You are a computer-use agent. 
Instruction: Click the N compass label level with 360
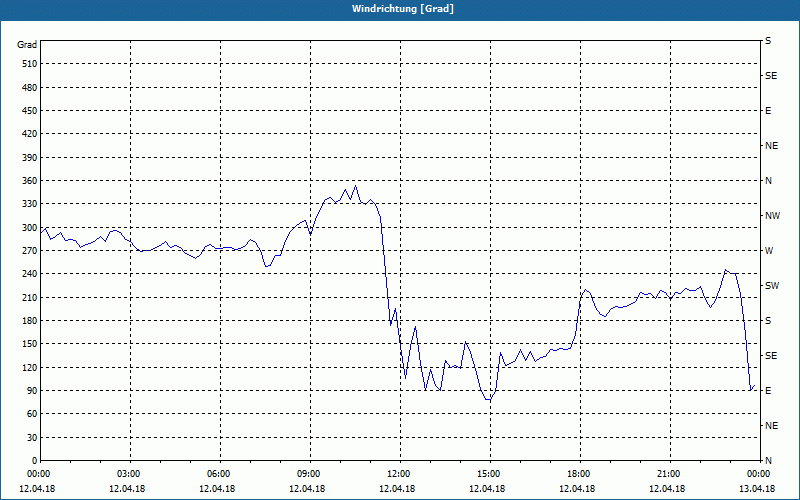tap(768, 181)
